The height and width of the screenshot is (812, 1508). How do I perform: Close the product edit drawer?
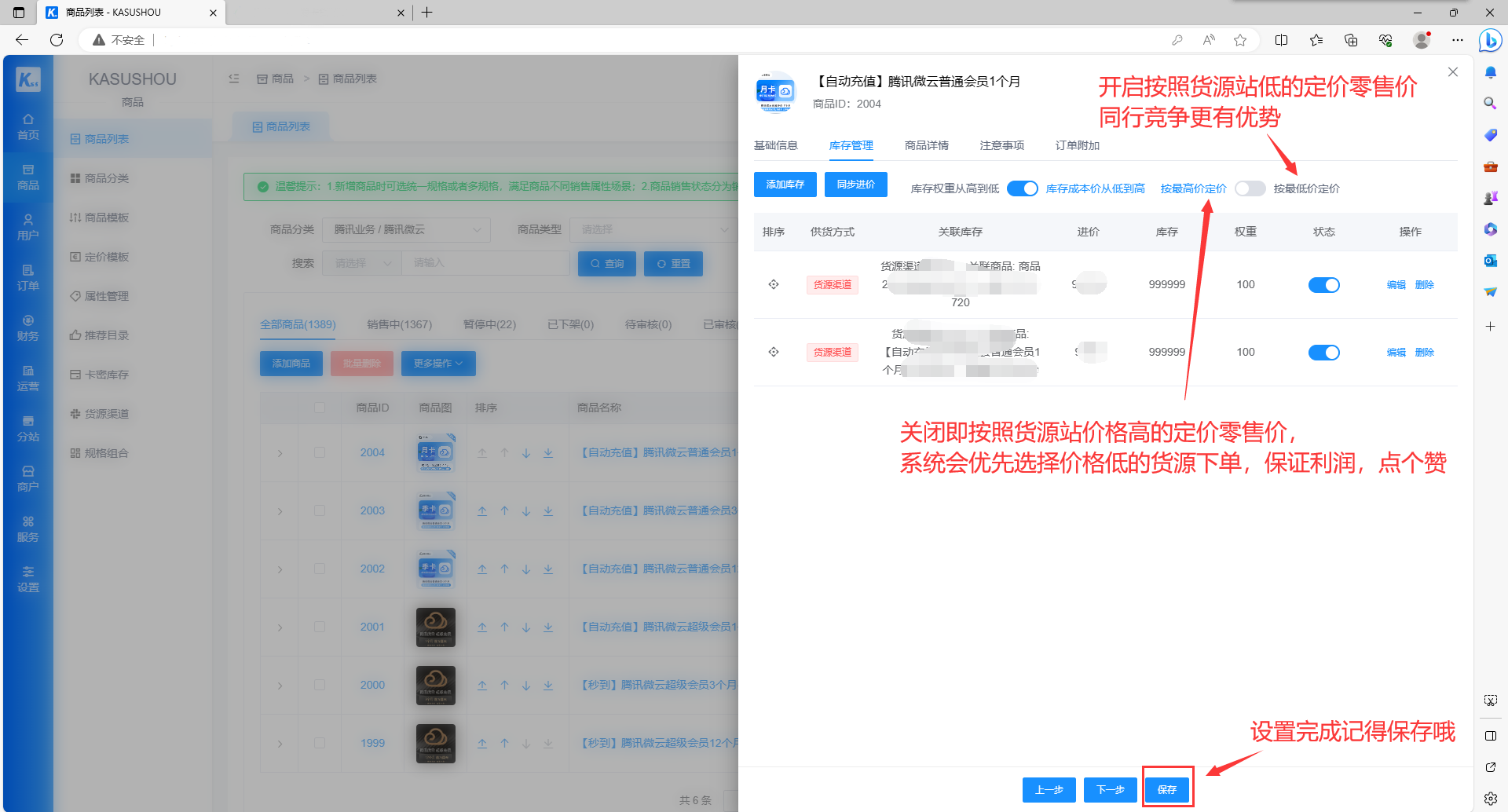click(x=1453, y=72)
